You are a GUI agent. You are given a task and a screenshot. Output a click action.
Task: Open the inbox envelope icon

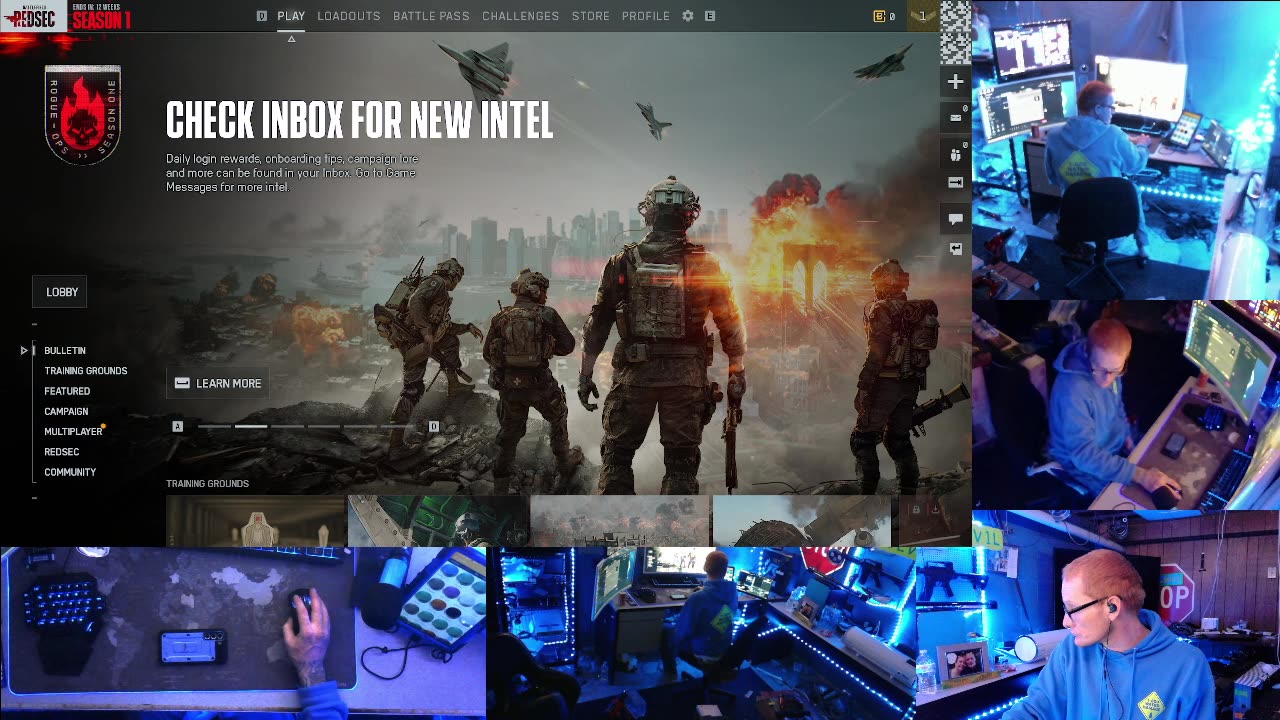[x=955, y=118]
